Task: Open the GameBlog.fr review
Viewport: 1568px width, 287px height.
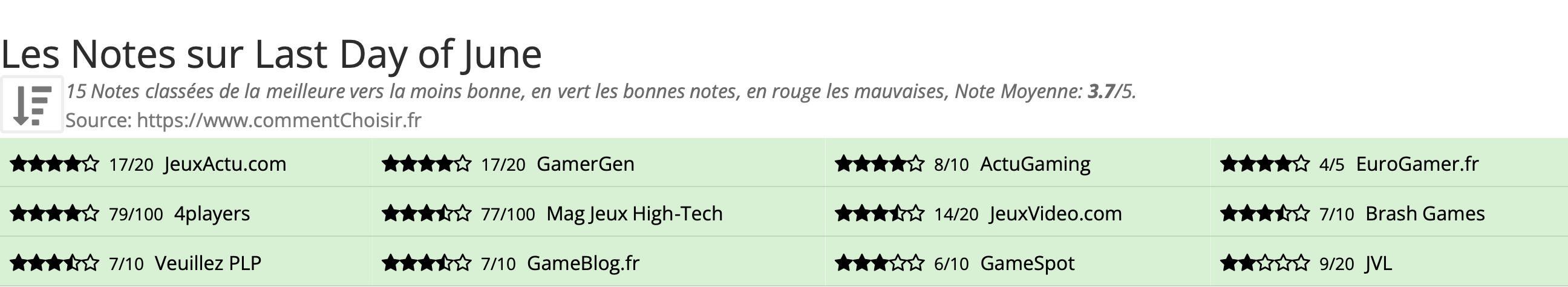Action: 583,263
